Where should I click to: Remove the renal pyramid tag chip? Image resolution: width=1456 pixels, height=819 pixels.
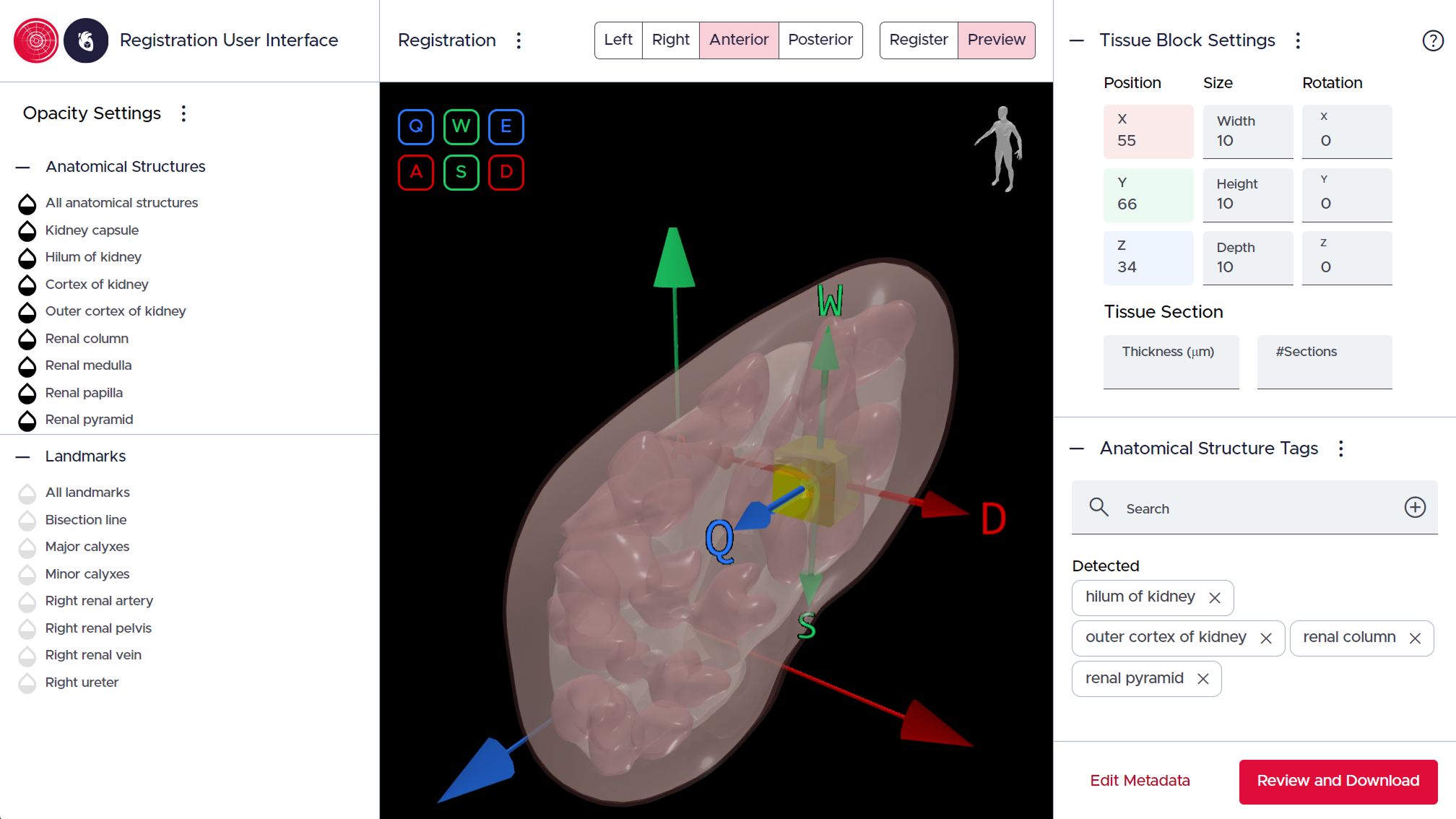click(x=1203, y=678)
